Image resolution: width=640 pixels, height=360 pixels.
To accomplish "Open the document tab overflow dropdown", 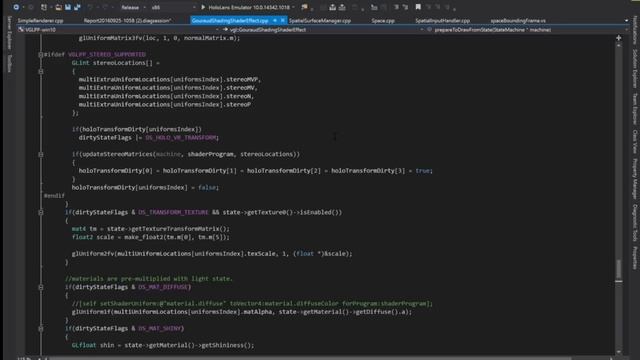I will pos(627,20).
